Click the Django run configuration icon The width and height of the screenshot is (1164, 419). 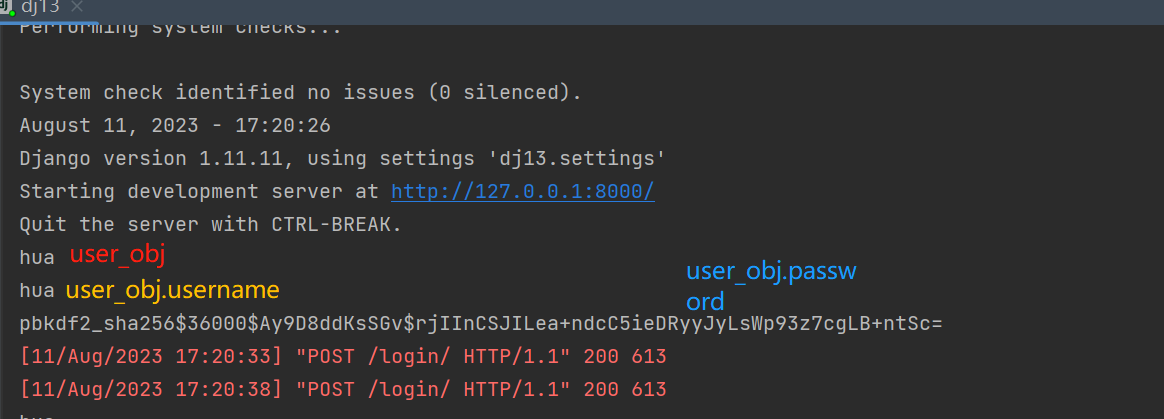coord(7,6)
